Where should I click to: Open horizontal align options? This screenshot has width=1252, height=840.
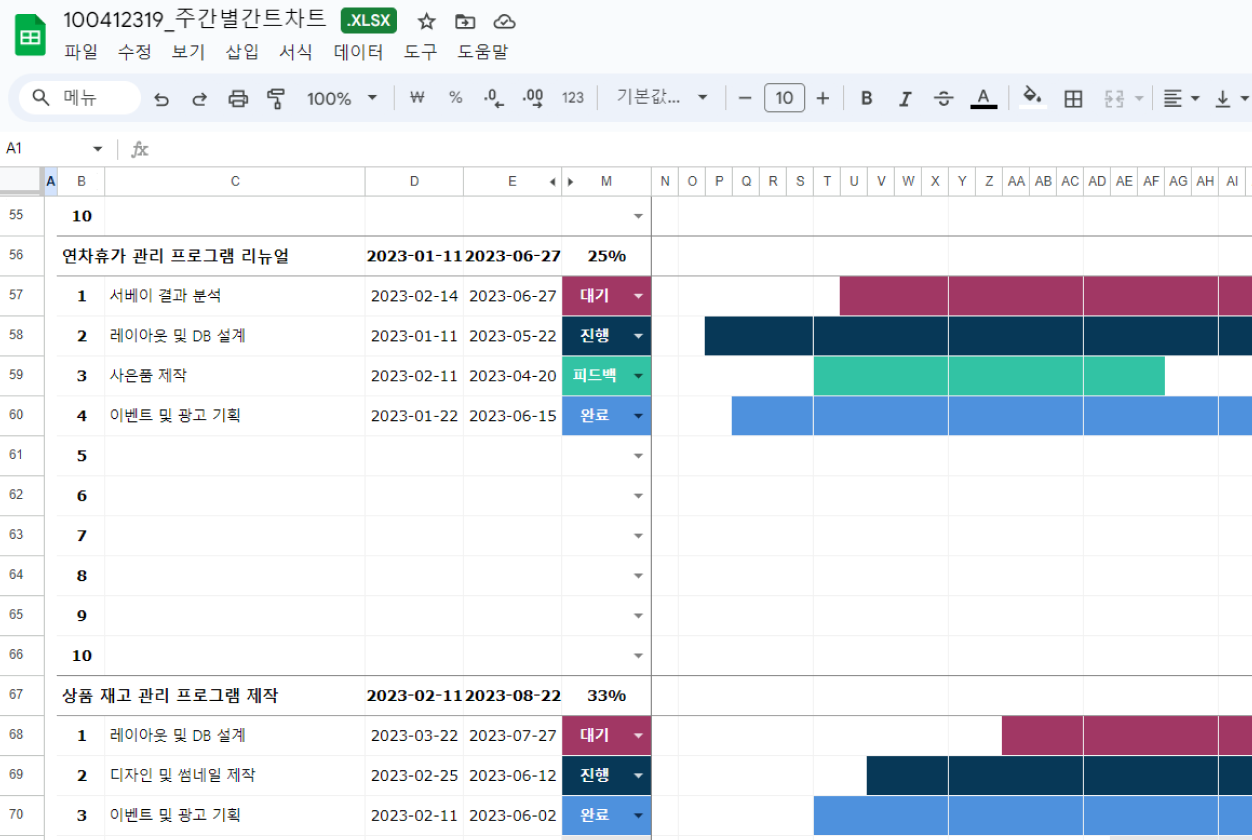[1180, 98]
